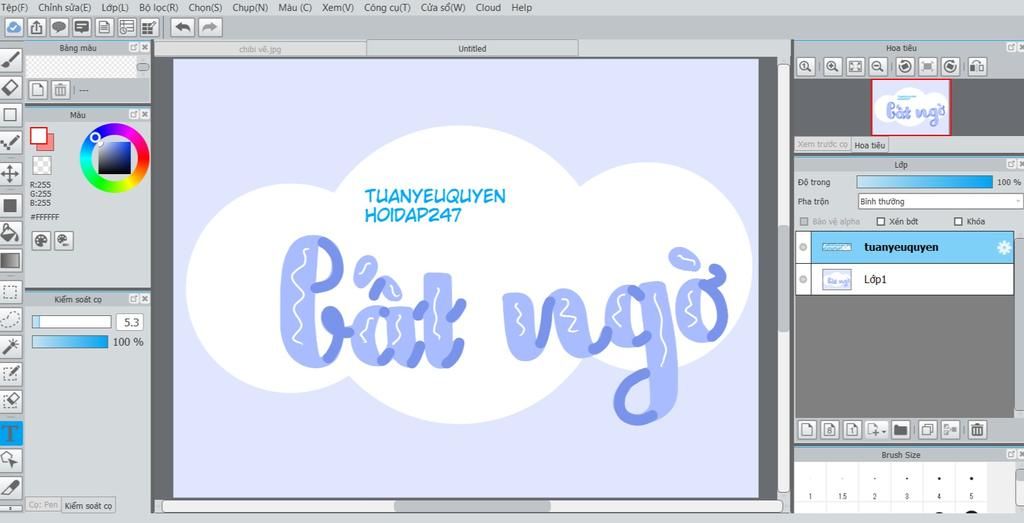Select the Move tool
Image resolution: width=1024 pixels, height=523 pixels.
coord(10,174)
